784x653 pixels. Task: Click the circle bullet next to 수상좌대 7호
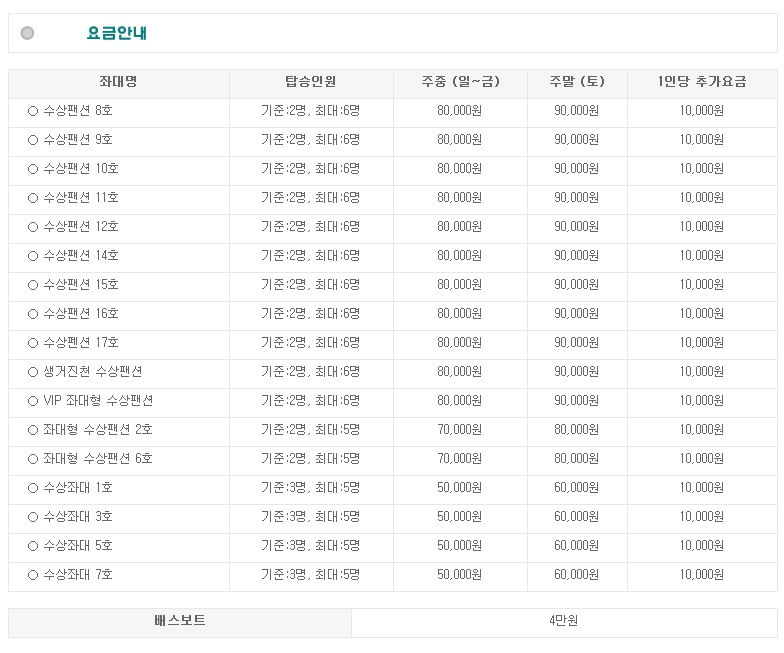point(33,575)
